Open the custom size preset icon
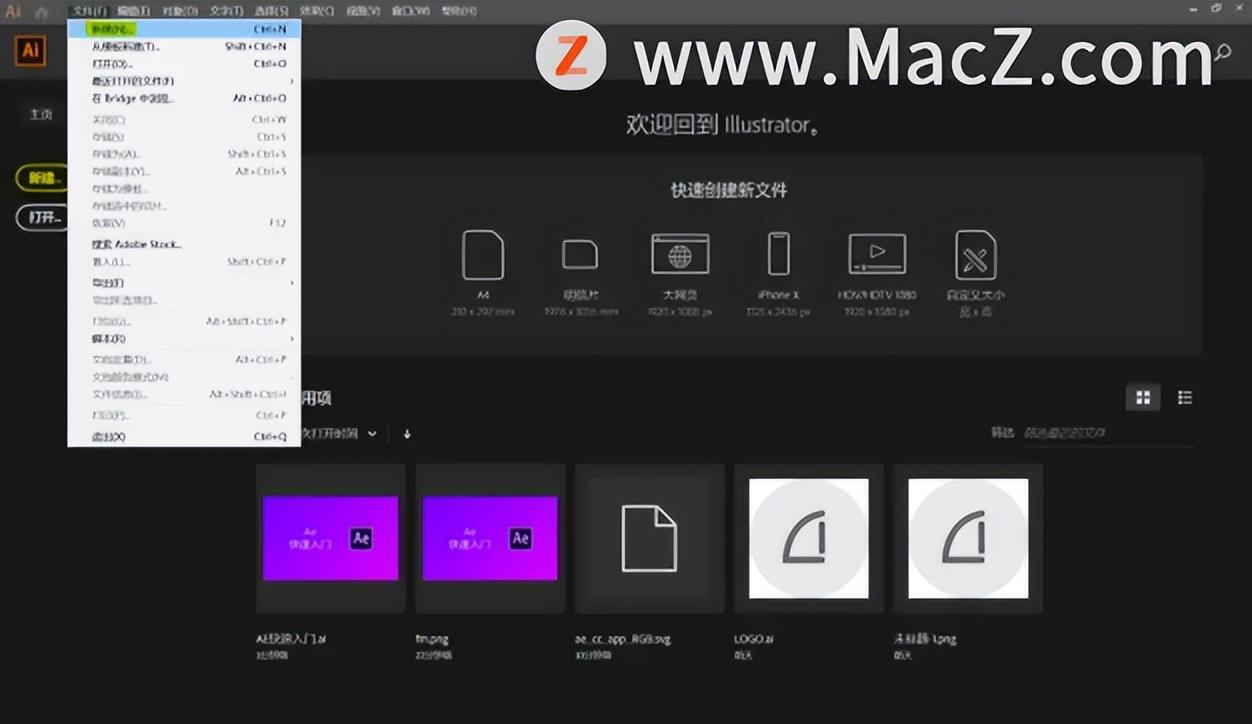Screen dimensions: 1252x724 [975, 255]
